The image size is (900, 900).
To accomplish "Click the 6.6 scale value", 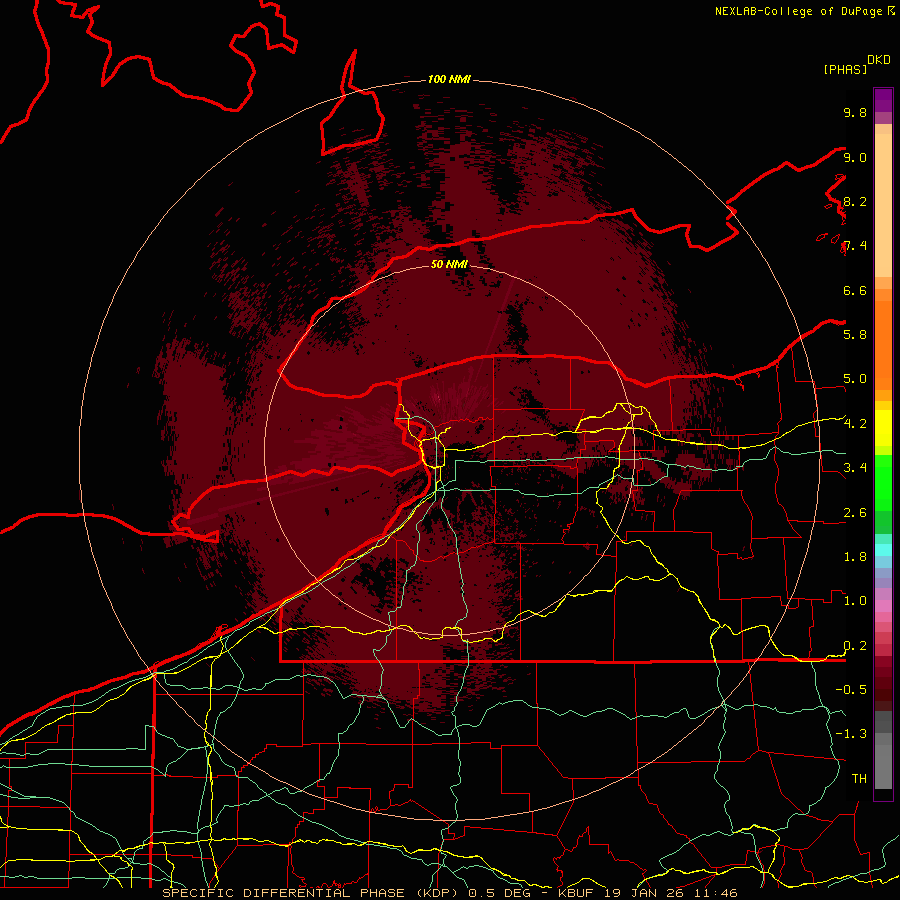I will coord(855,290).
